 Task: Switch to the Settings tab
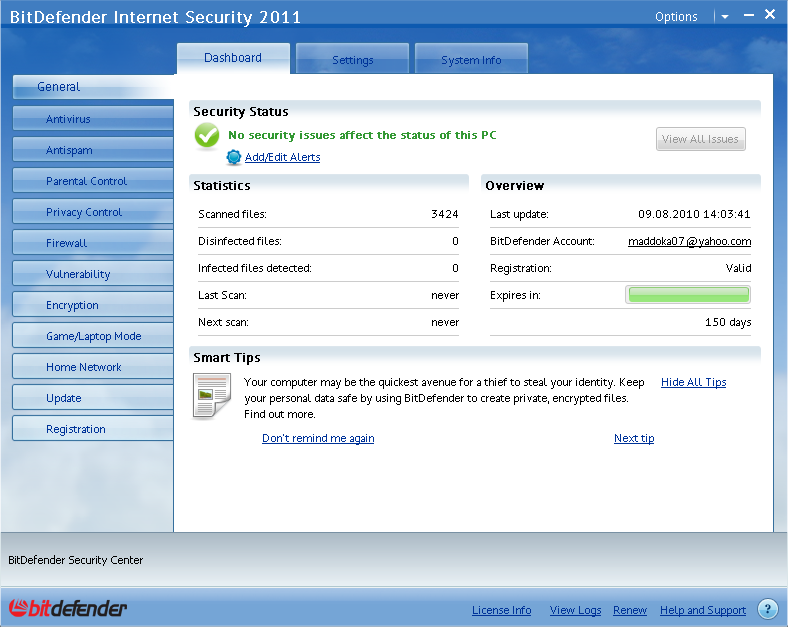(x=352, y=60)
